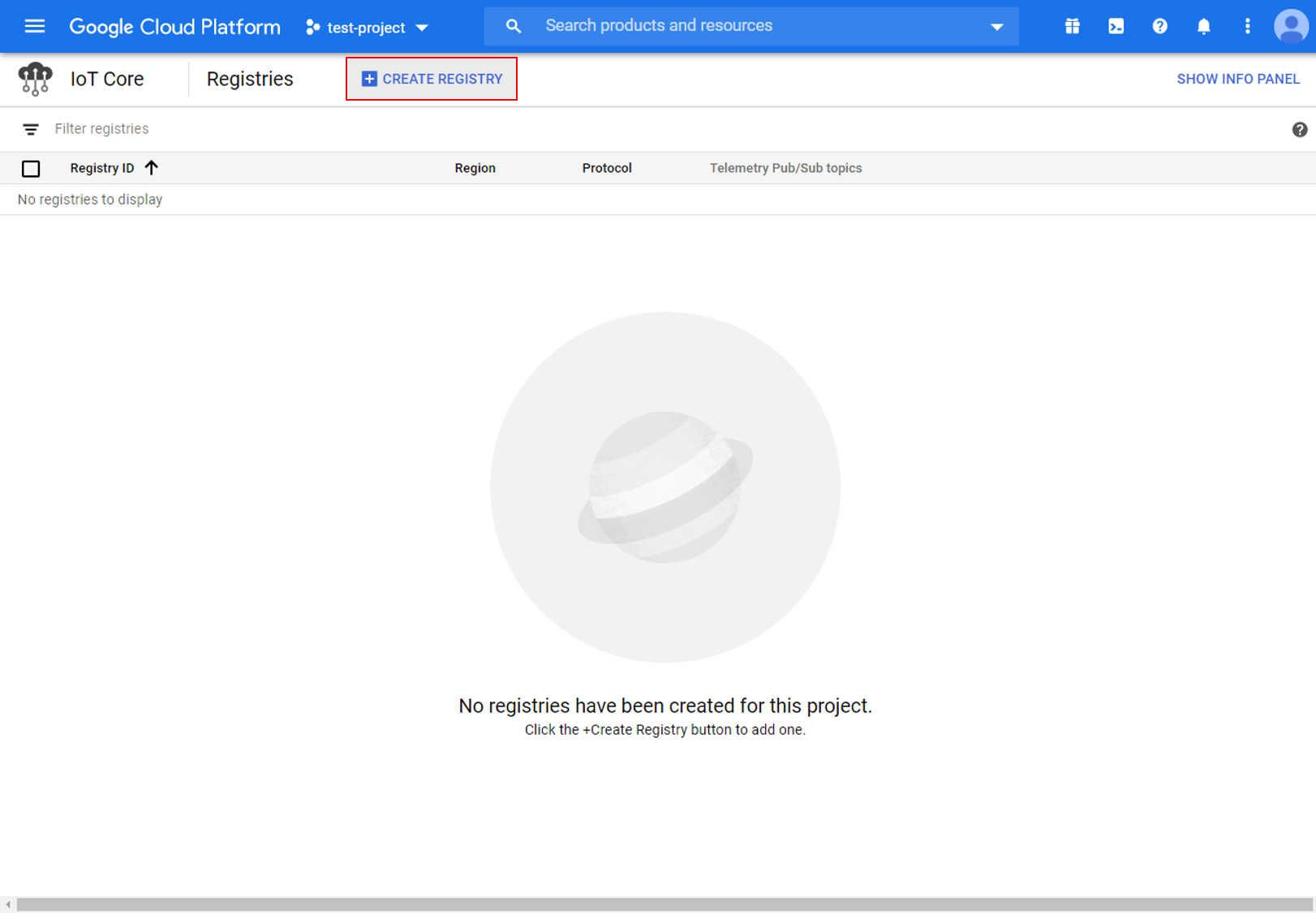Click the IoT Core product icon

35,79
